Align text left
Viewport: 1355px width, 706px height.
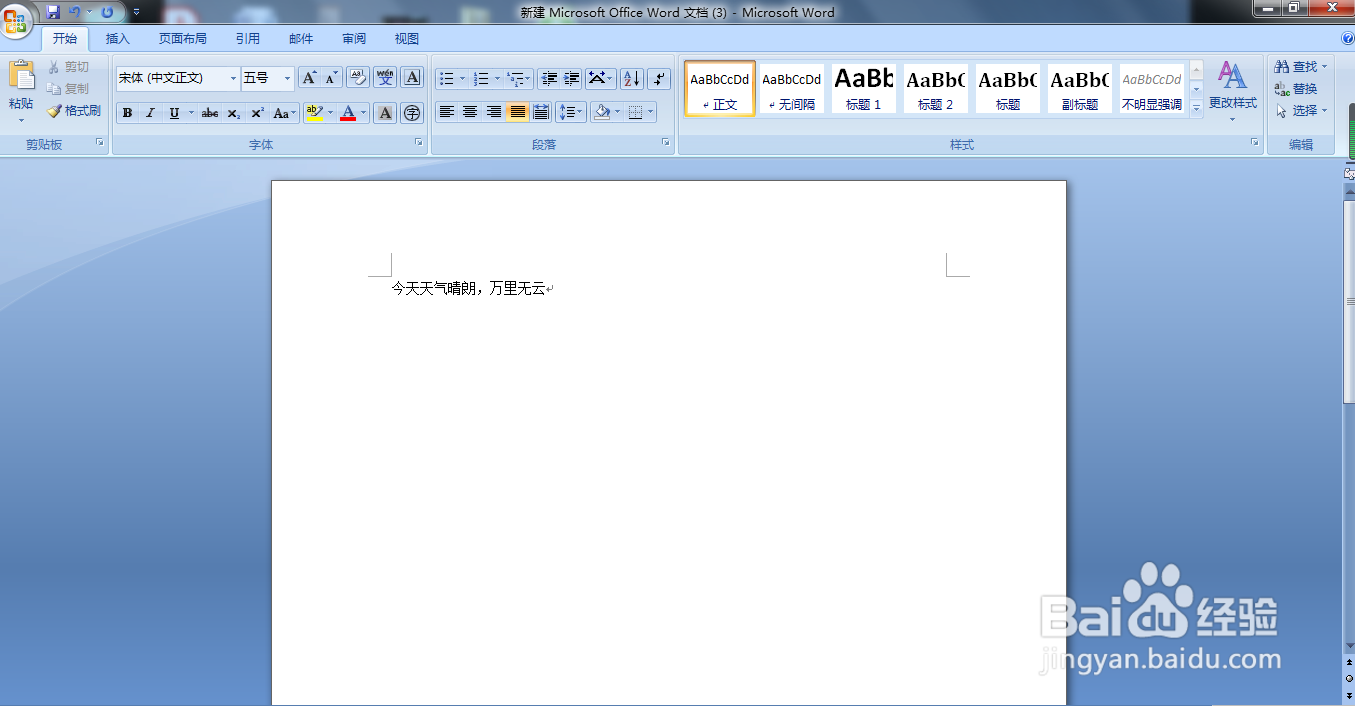(x=447, y=112)
